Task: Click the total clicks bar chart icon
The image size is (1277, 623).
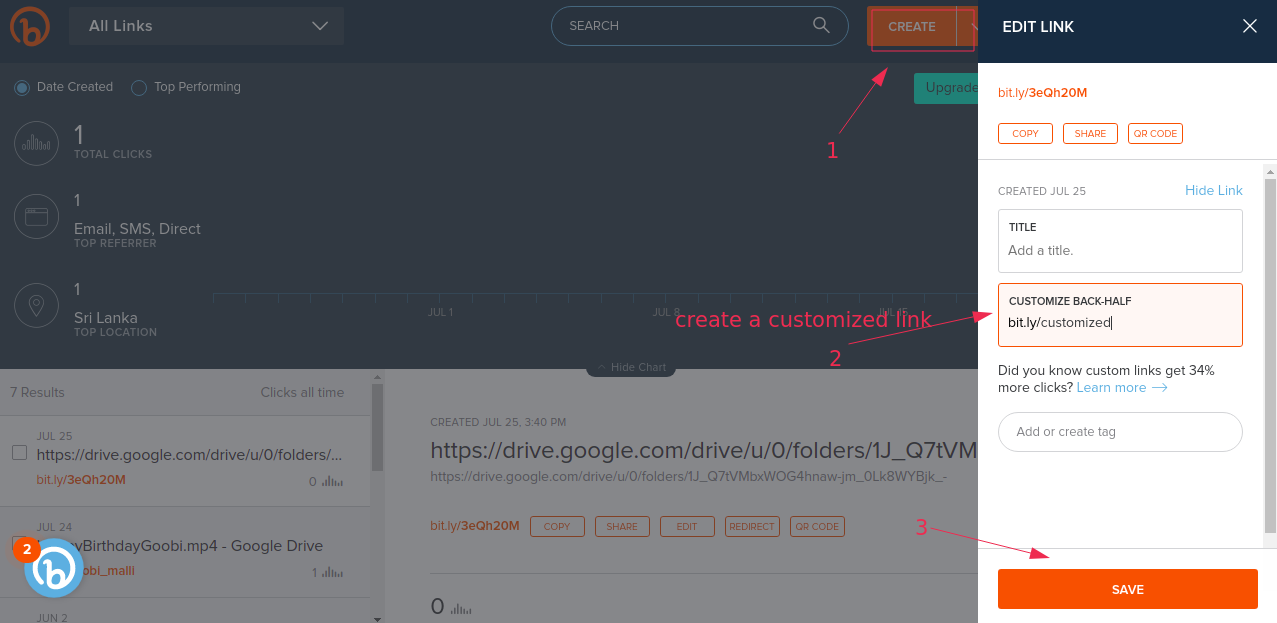Action: (x=37, y=143)
